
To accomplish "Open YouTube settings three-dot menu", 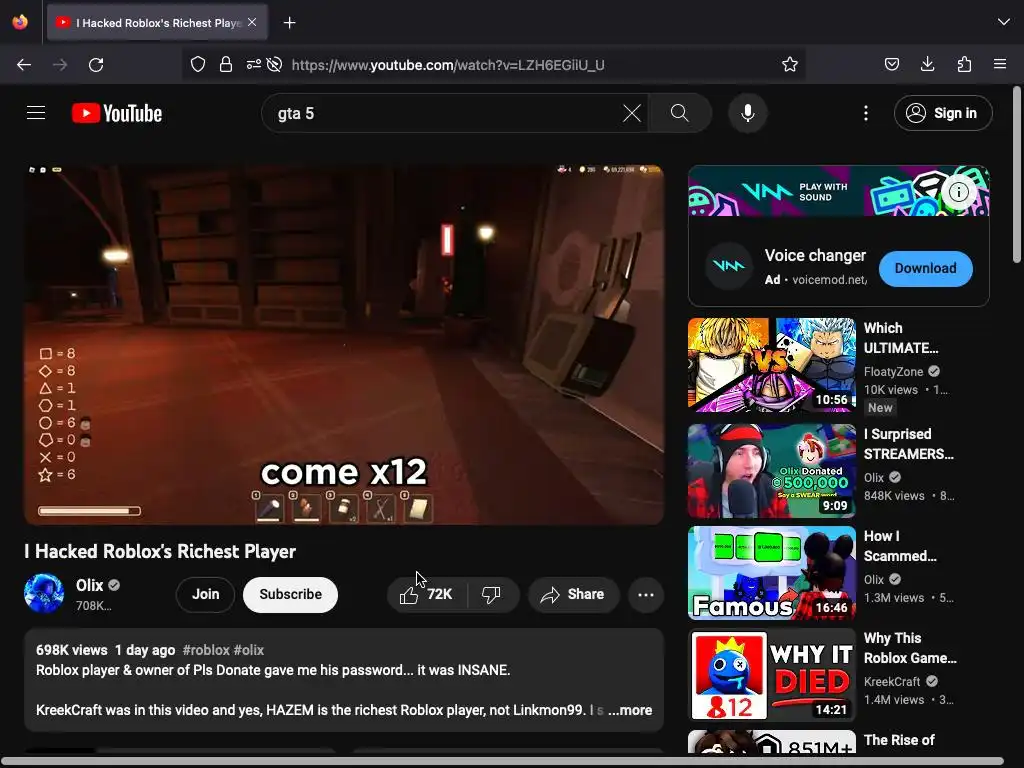I will click(866, 113).
